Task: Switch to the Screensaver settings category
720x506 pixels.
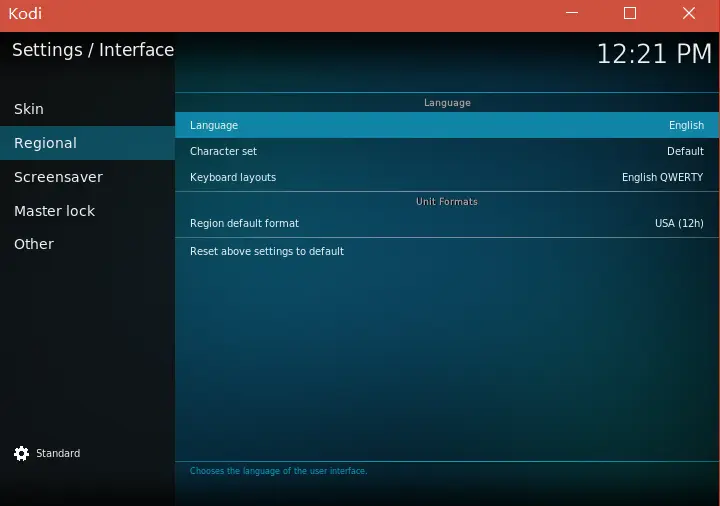Action: coord(58,177)
